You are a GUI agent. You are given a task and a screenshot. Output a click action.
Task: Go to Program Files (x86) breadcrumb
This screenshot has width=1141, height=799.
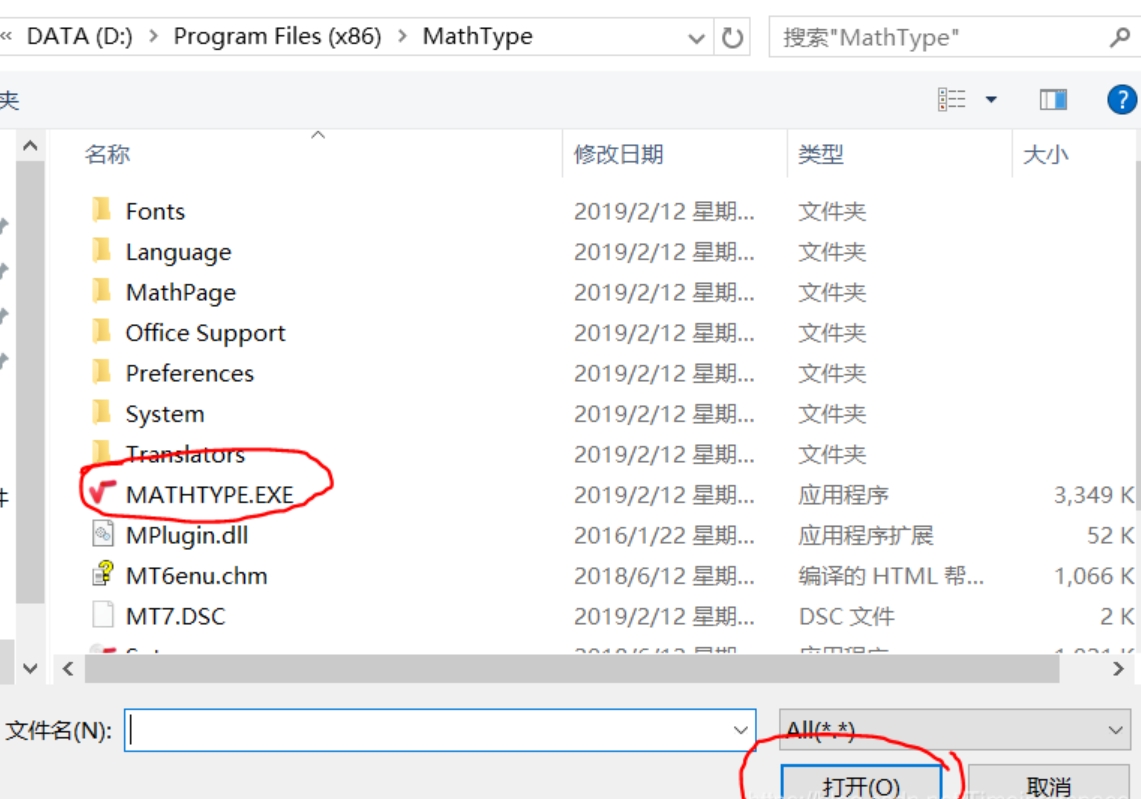point(277,36)
